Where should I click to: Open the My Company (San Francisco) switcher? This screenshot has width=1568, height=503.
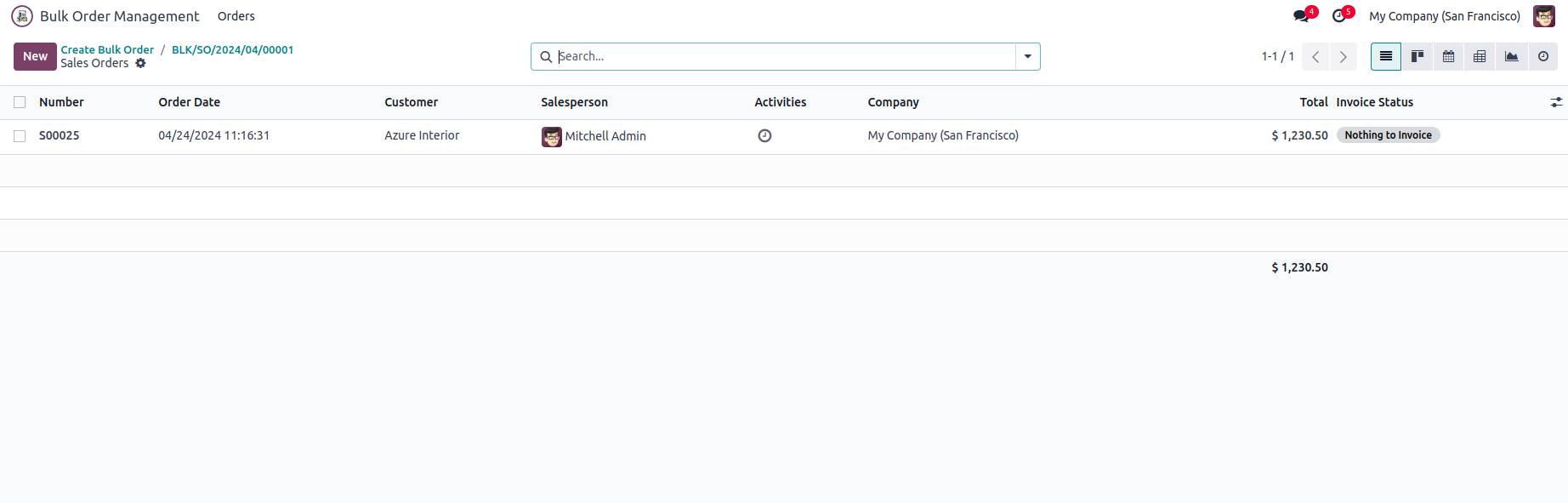coord(1445,16)
